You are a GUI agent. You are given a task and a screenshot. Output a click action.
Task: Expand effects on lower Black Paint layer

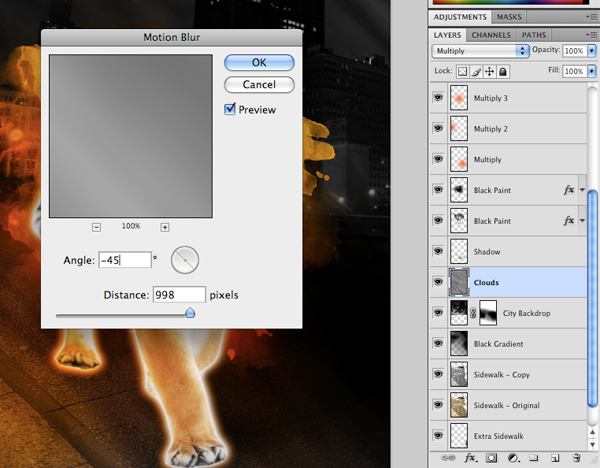point(582,220)
